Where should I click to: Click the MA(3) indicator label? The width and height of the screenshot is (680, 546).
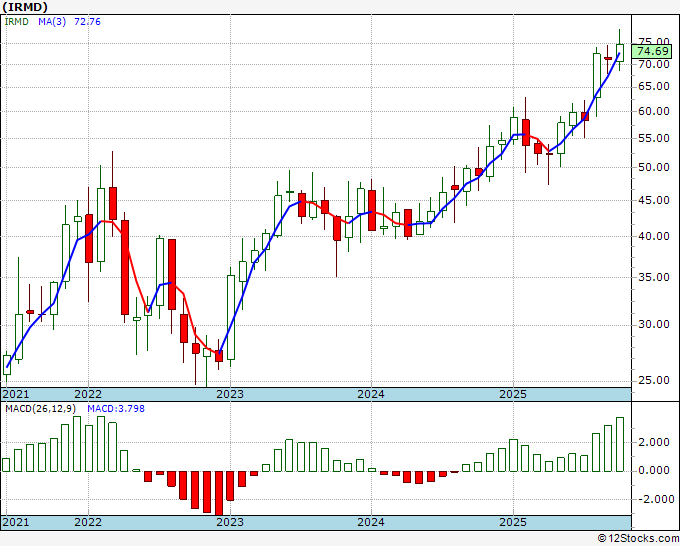coord(52,21)
